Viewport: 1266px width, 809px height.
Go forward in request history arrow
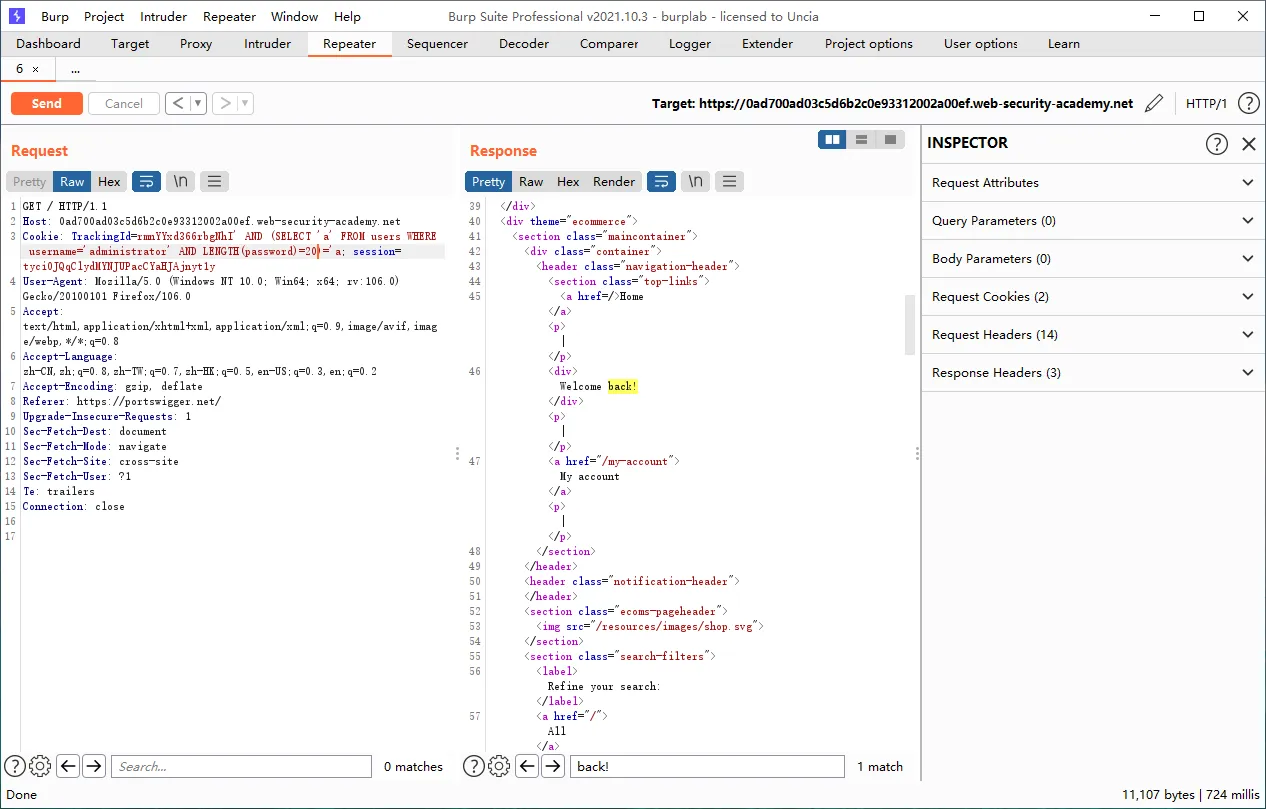click(225, 103)
